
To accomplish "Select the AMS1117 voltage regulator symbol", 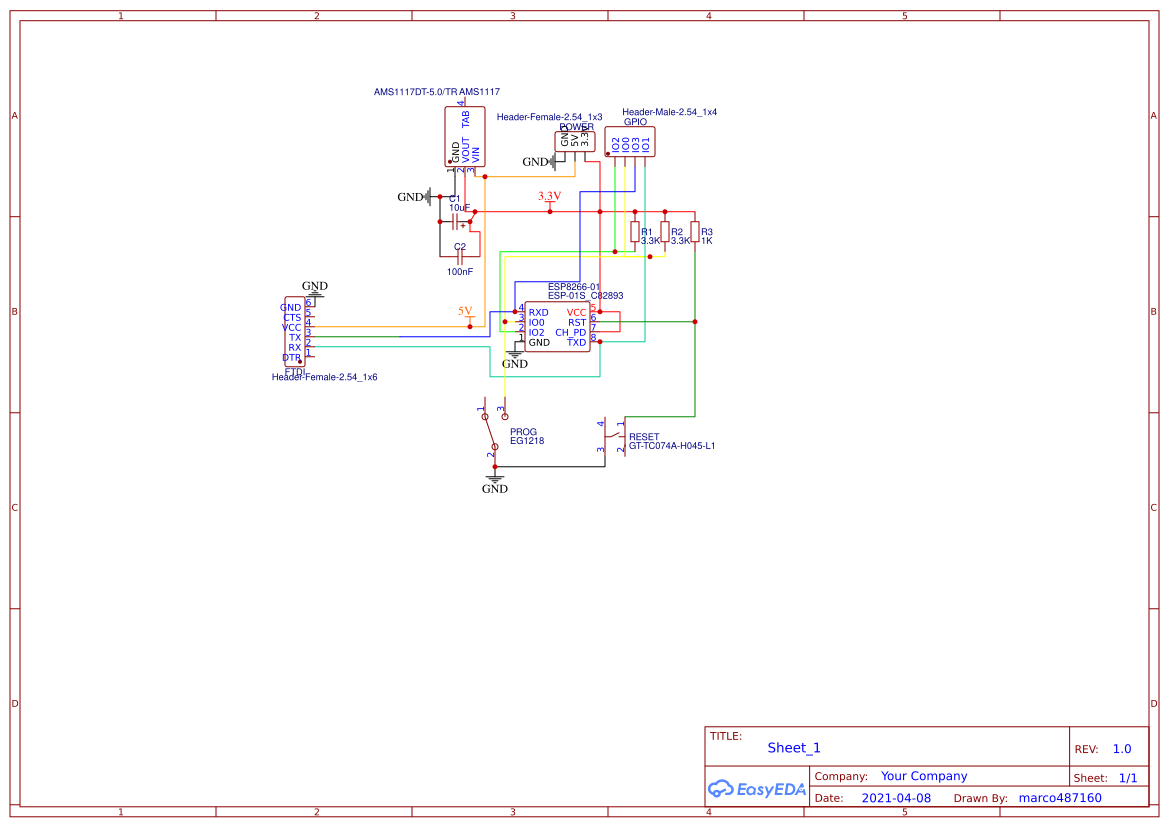I will tap(464, 135).
